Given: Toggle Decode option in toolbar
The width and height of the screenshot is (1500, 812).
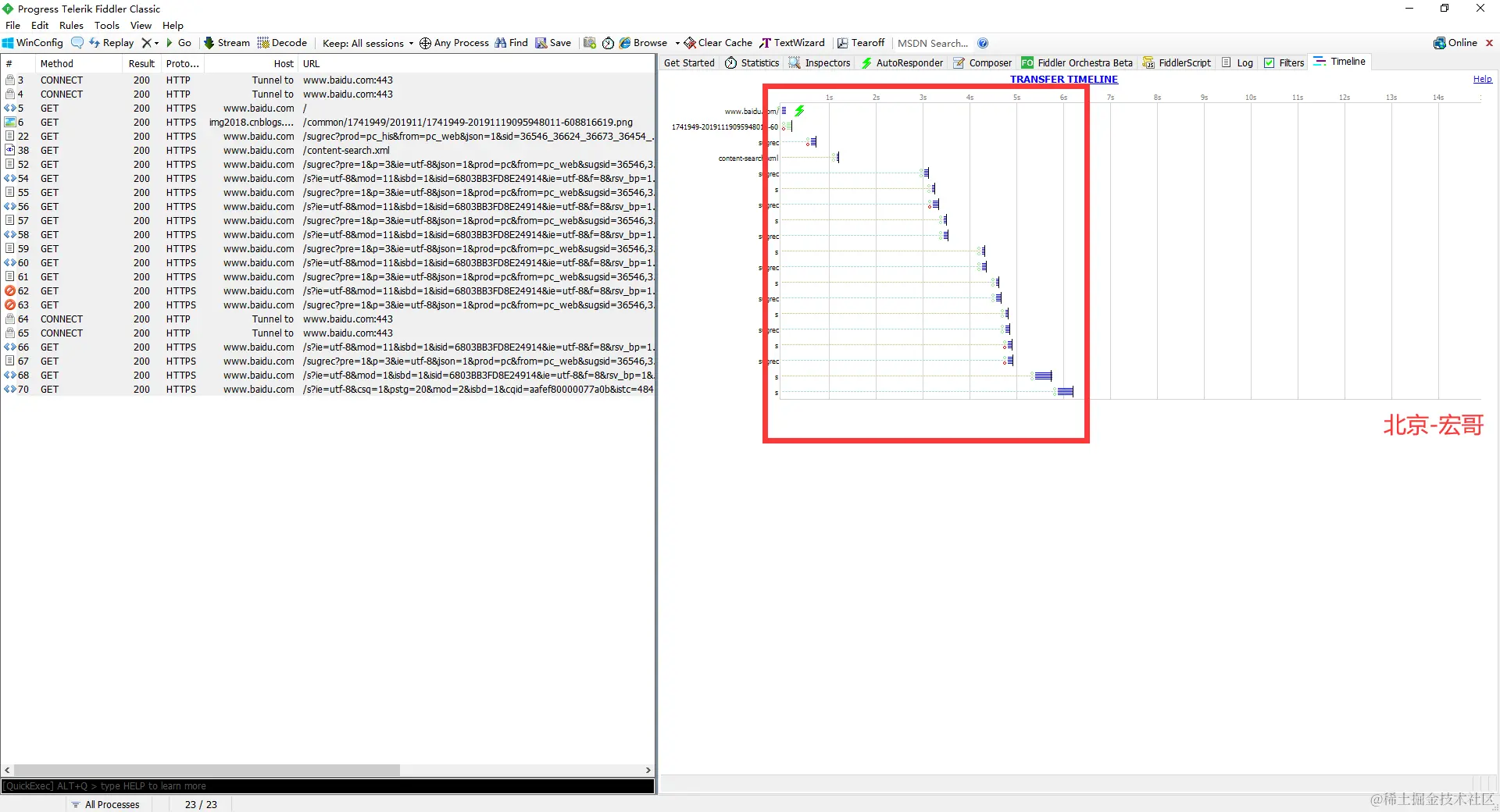Looking at the screenshot, I should tap(282, 43).
